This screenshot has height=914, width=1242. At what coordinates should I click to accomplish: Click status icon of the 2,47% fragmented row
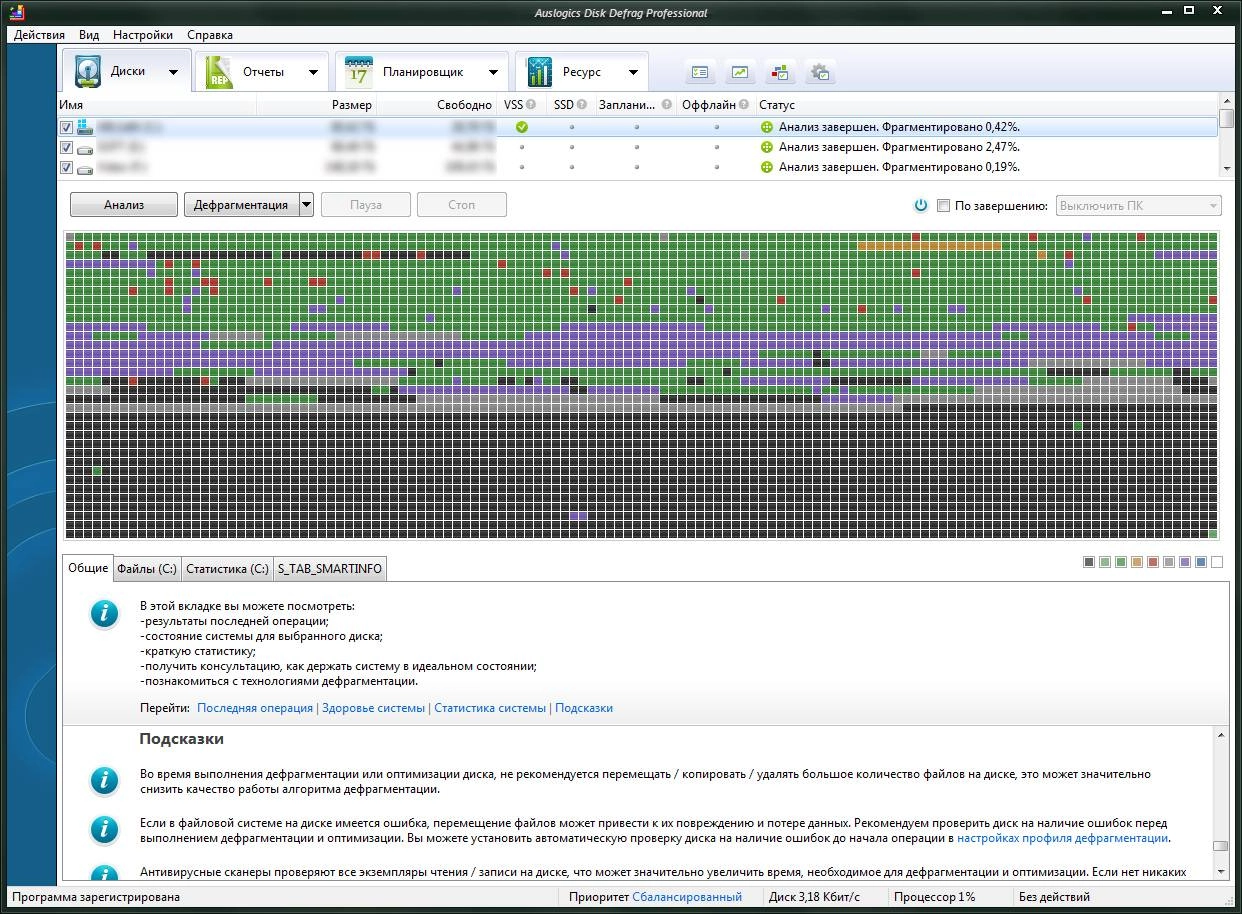(x=767, y=147)
